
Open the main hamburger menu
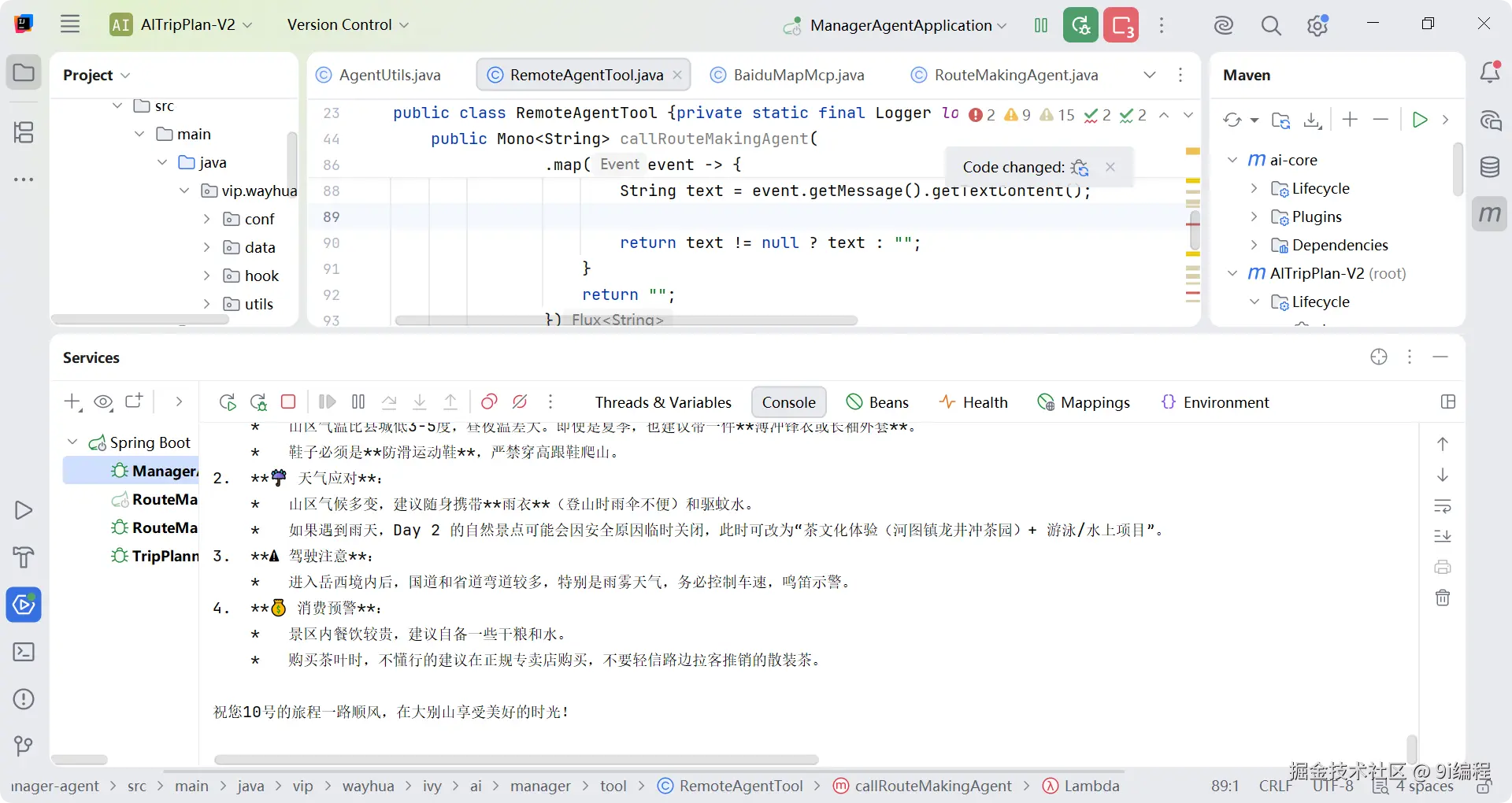coord(70,24)
